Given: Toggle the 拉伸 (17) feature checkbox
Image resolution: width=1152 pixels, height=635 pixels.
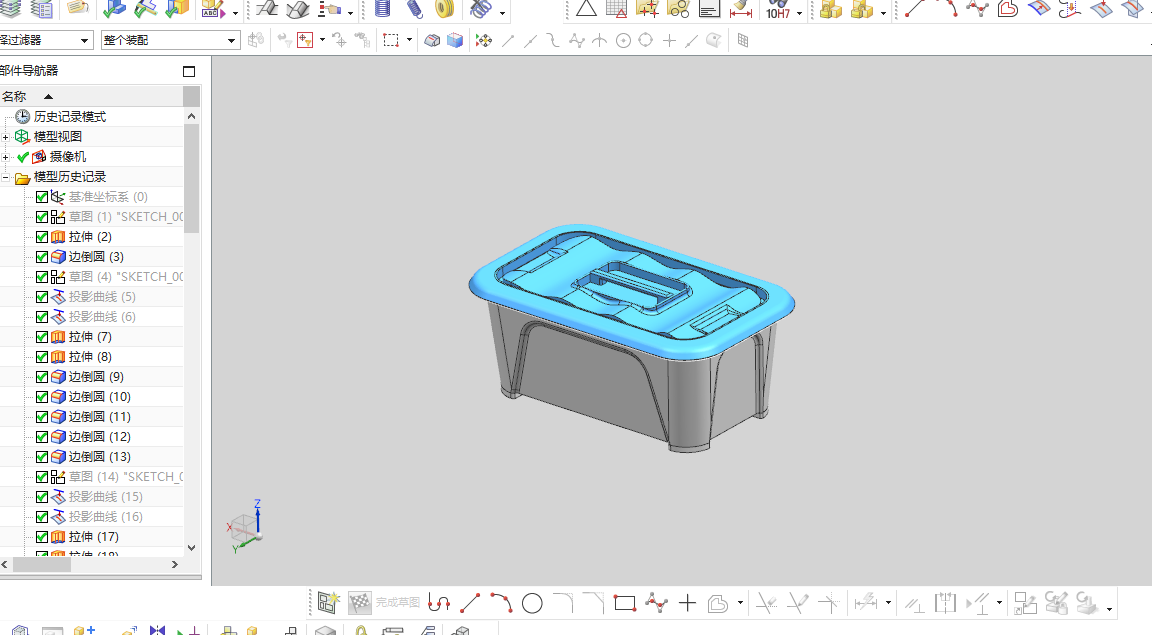Looking at the screenshot, I should point(42,537).
